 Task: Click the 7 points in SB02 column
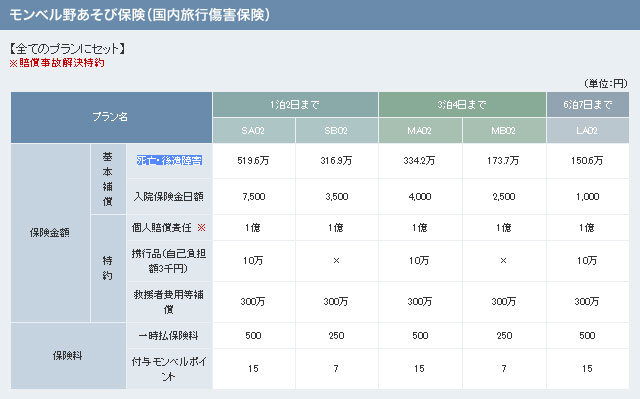point(336,369)
